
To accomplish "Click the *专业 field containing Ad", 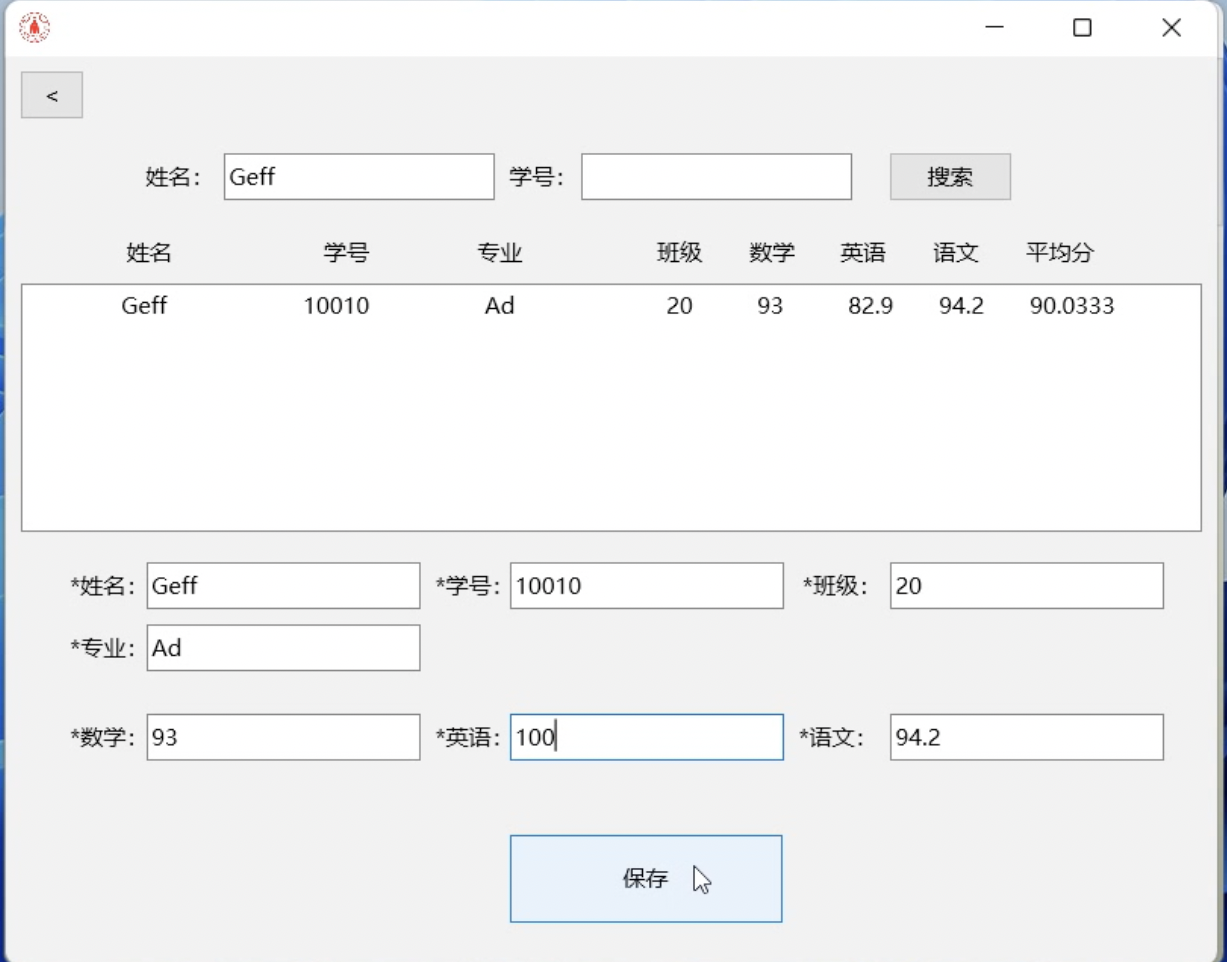I will click(283, 648).
